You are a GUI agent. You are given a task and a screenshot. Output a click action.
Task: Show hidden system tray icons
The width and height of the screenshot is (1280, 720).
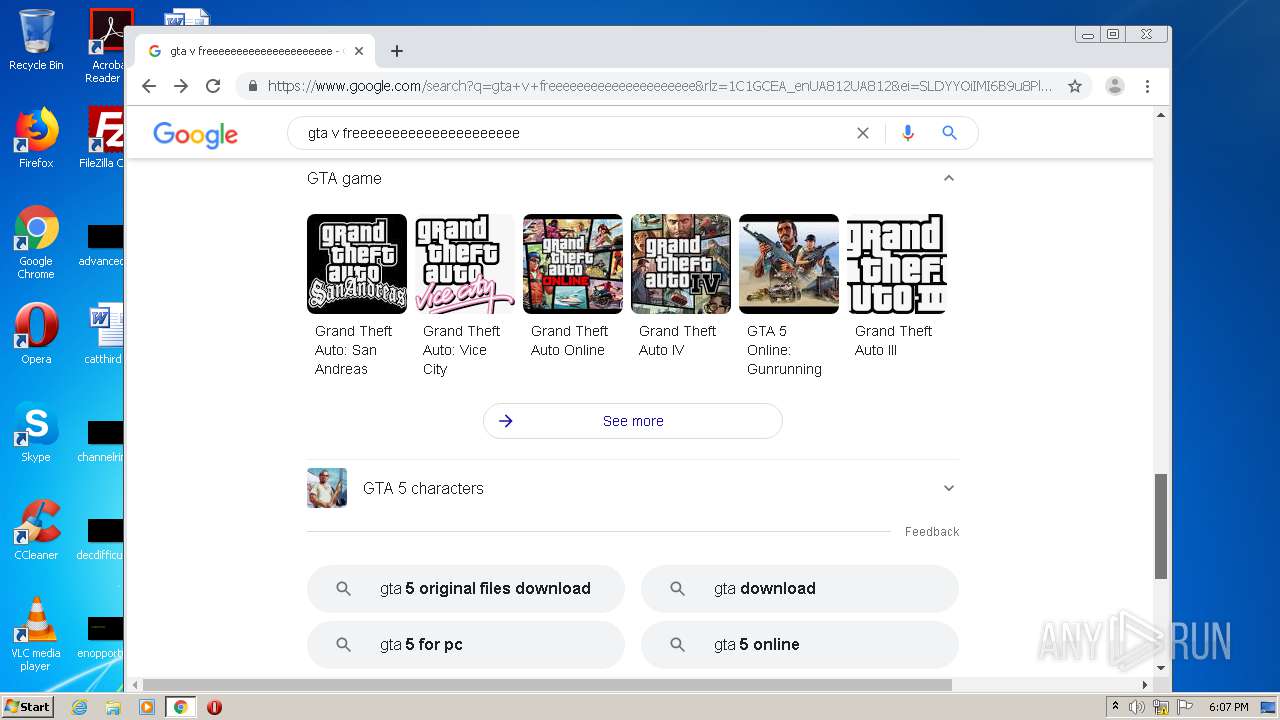click(x=1115, y=707)
